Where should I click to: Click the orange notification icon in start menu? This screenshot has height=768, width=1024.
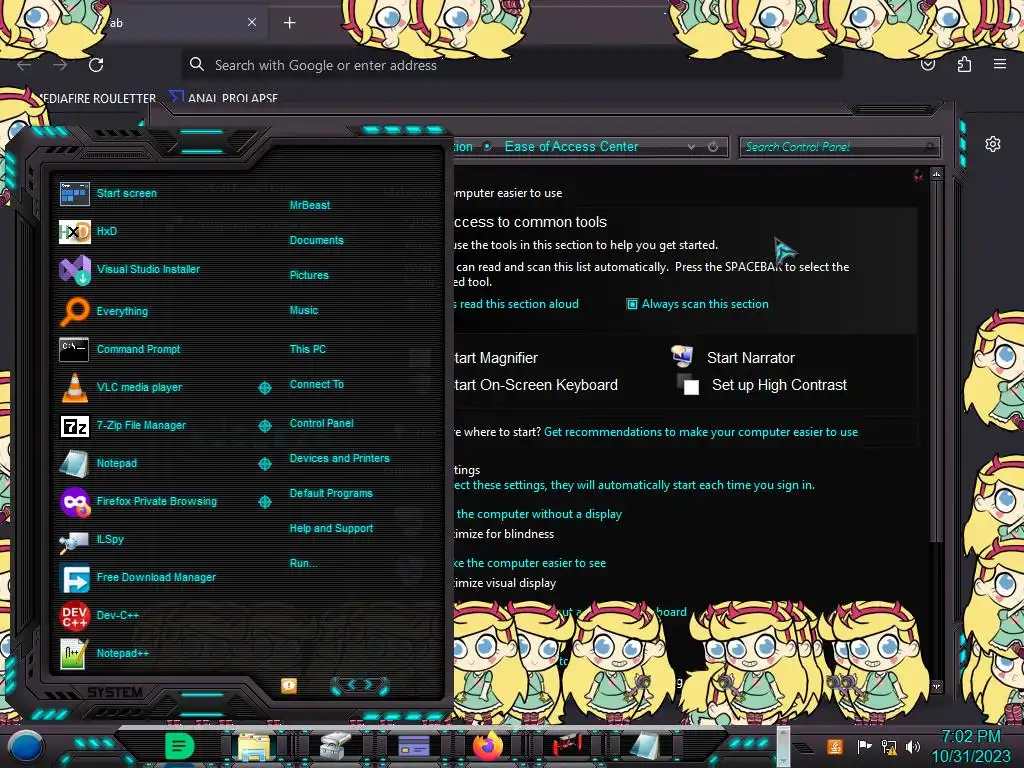click(289, 685)
